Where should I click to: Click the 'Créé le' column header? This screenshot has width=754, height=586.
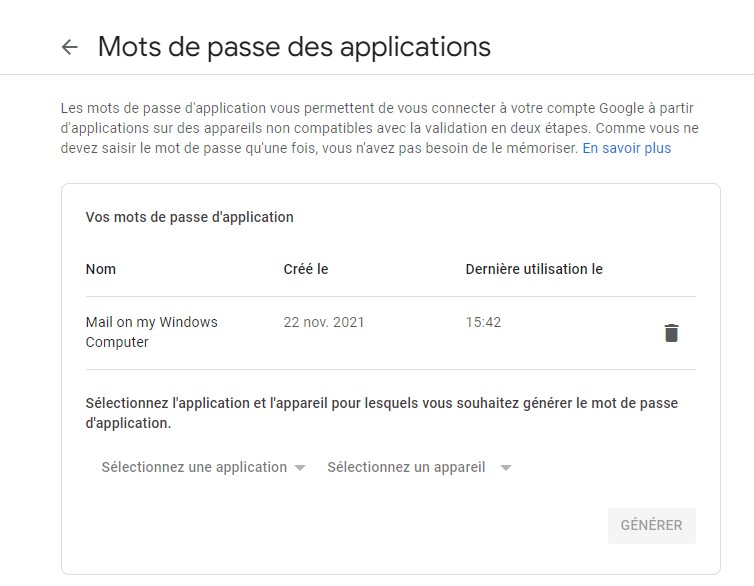(306, 269)
